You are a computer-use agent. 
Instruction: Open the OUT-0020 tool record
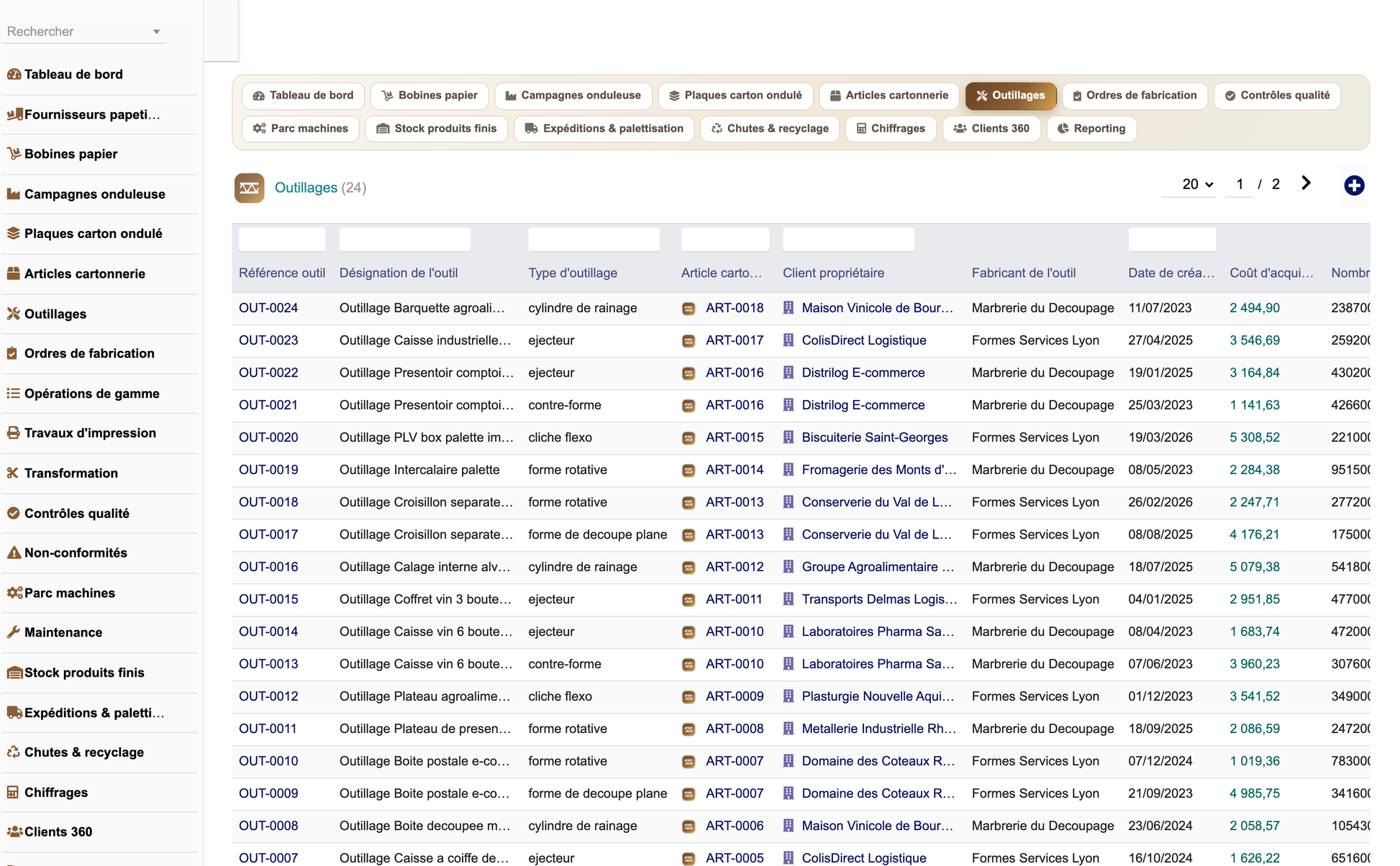[268, 437]
